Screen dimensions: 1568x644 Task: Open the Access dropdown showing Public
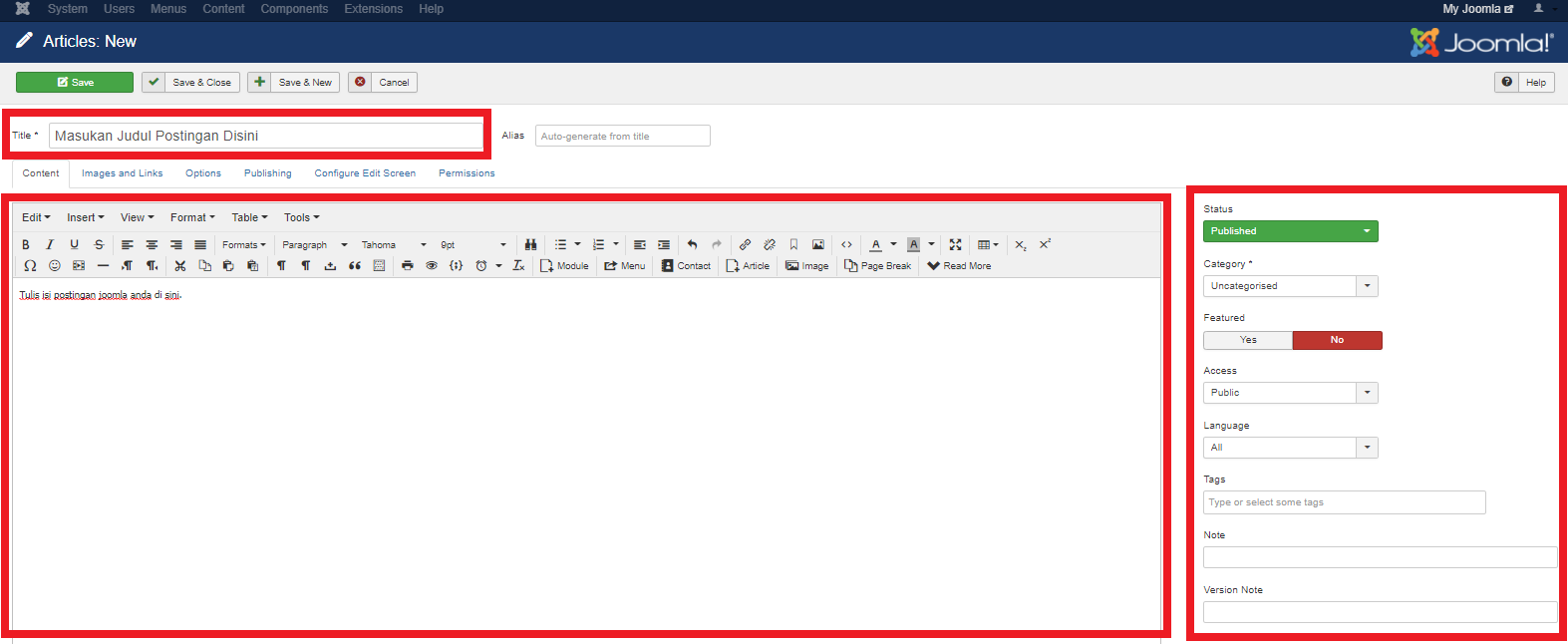point(1291,393)
